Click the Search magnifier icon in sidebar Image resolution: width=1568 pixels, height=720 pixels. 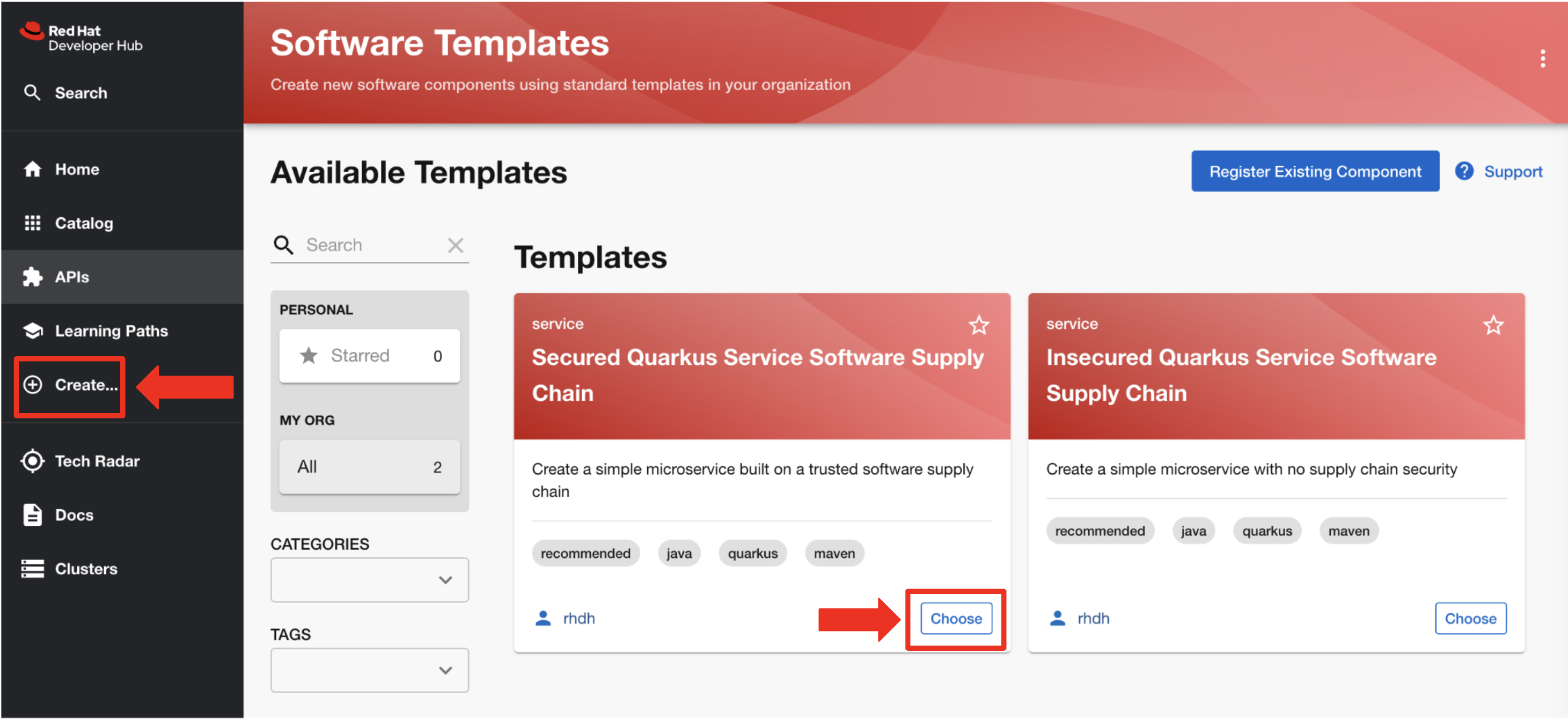point(32,92)
